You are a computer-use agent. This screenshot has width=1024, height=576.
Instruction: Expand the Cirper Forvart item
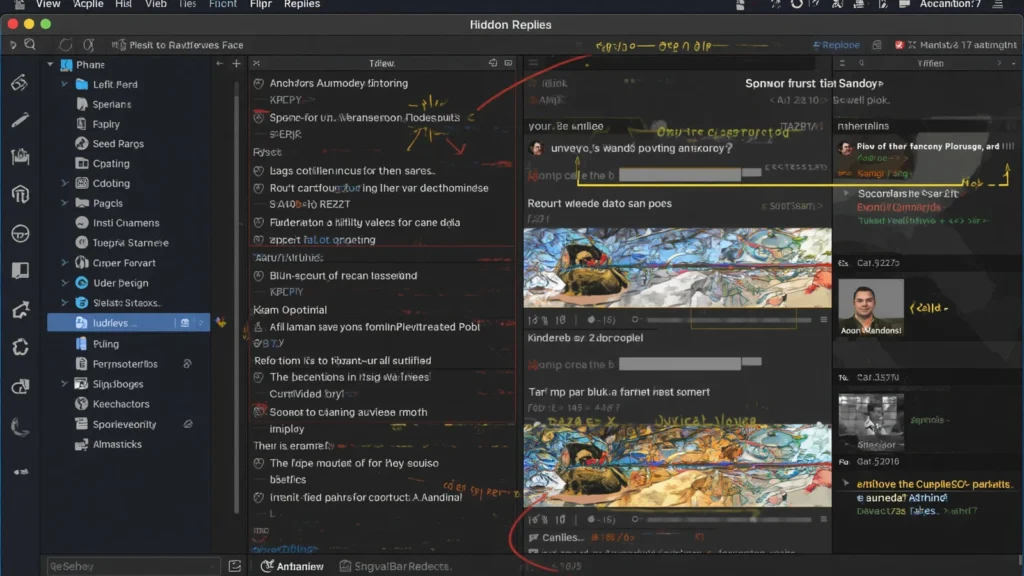tap(64, 263)
